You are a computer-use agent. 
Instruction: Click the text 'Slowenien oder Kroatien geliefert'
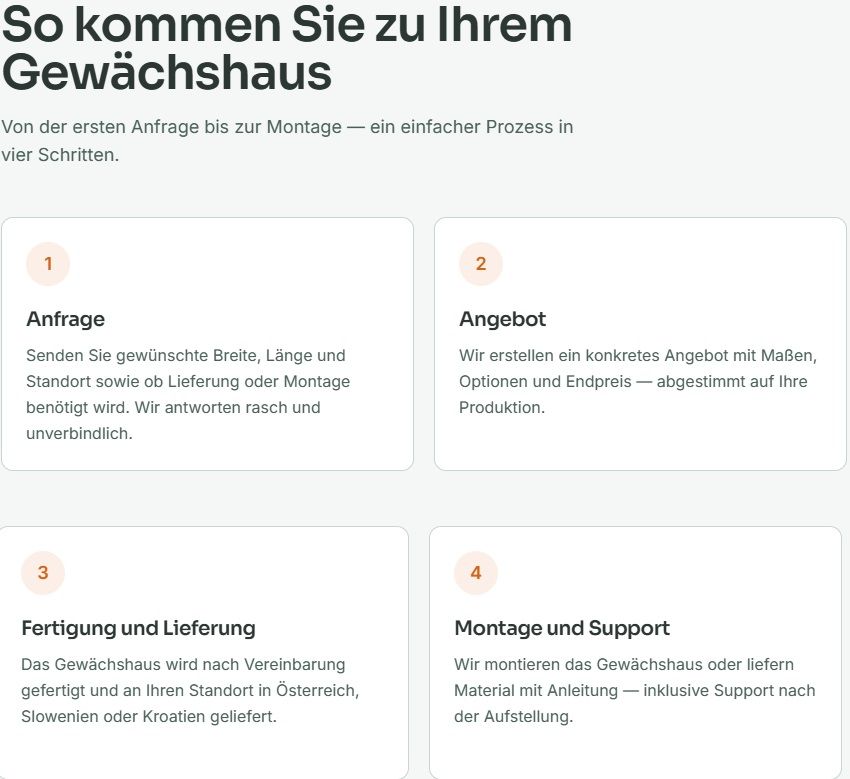coord(149,716)
